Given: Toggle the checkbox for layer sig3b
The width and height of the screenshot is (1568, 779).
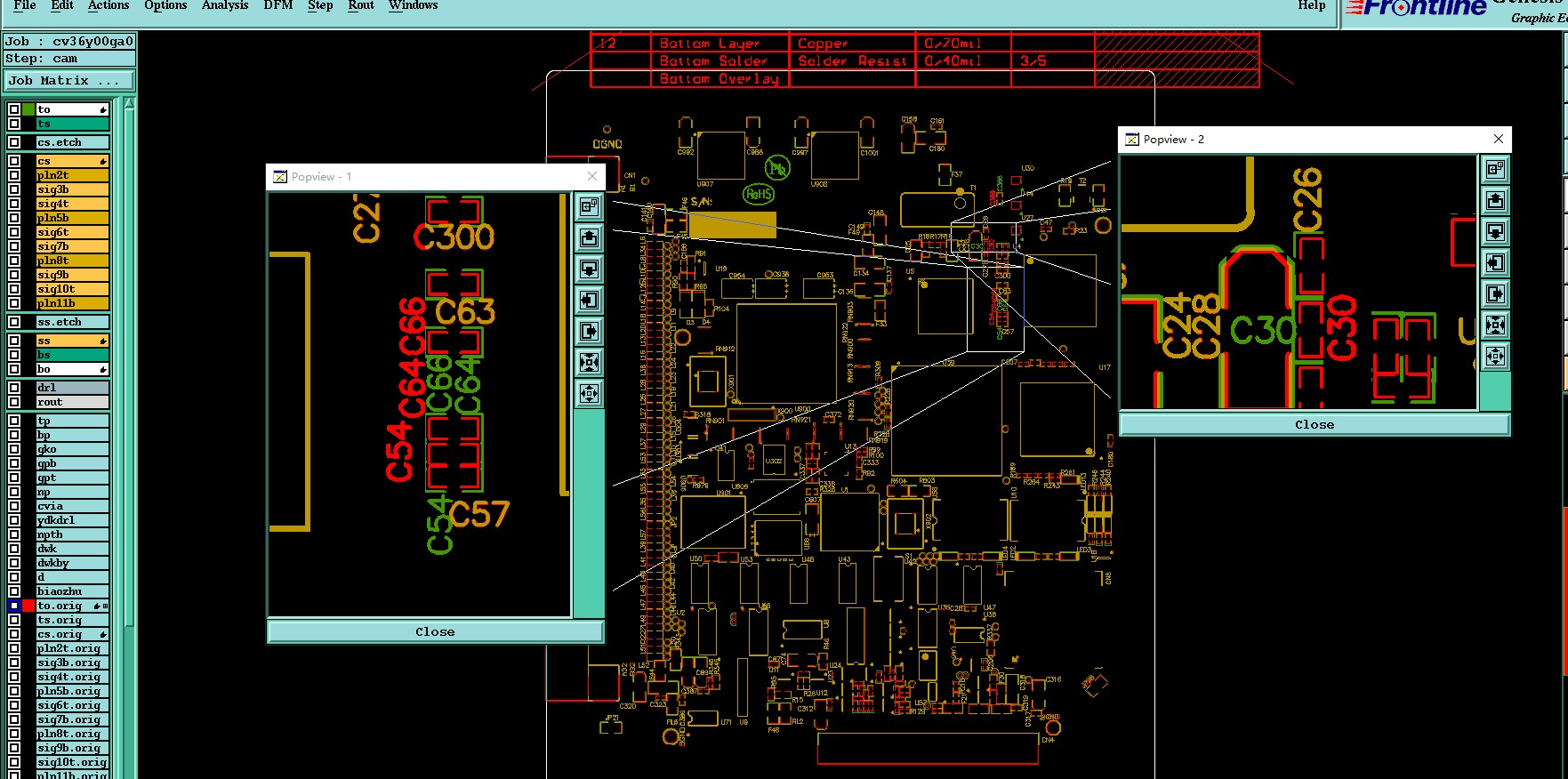Looking at the screenshot, I should tap(14, 189).
